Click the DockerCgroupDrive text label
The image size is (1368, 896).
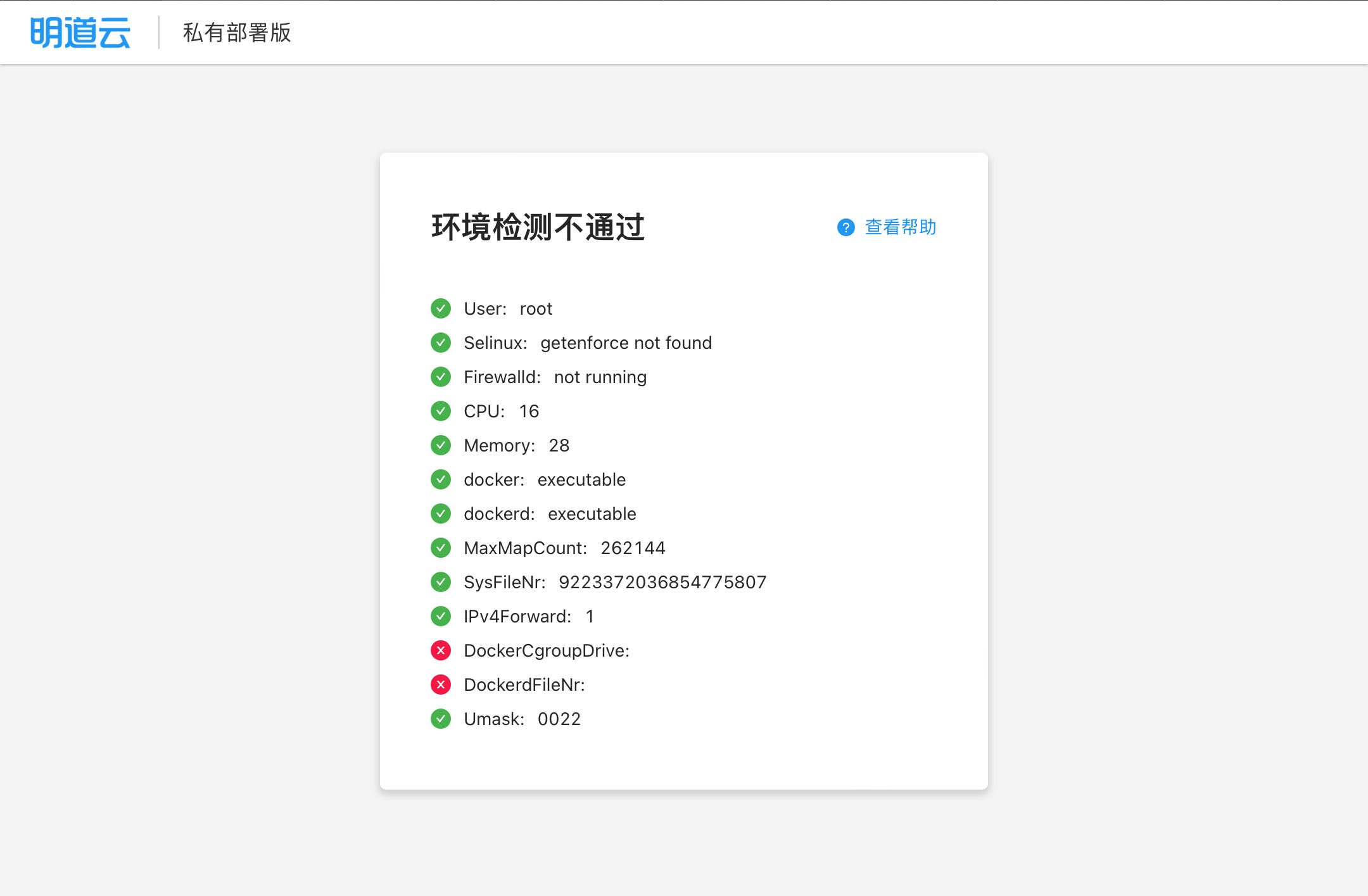click(546, 650)
